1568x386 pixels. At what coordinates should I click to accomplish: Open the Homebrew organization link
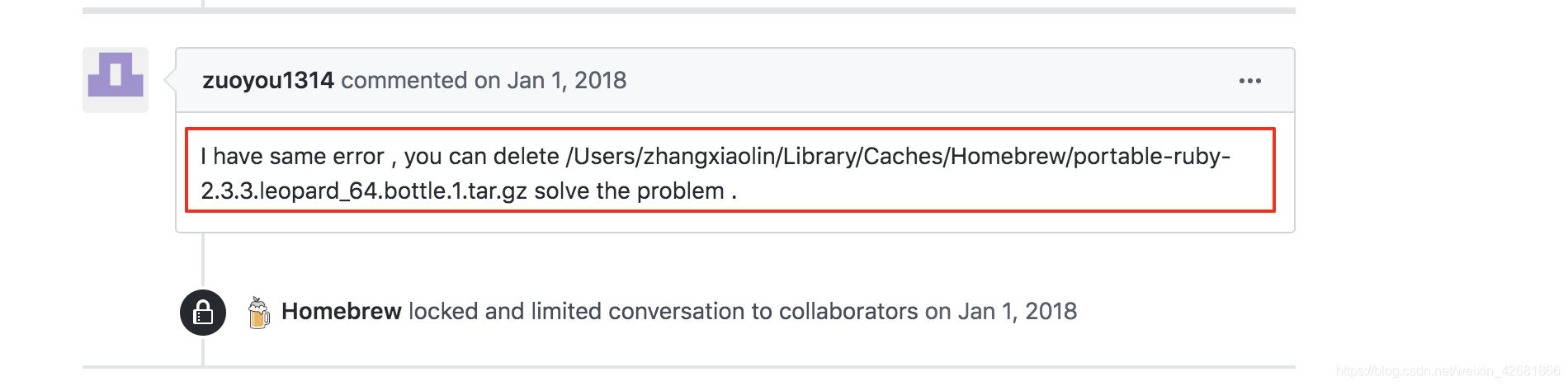[x=342, y=311]
